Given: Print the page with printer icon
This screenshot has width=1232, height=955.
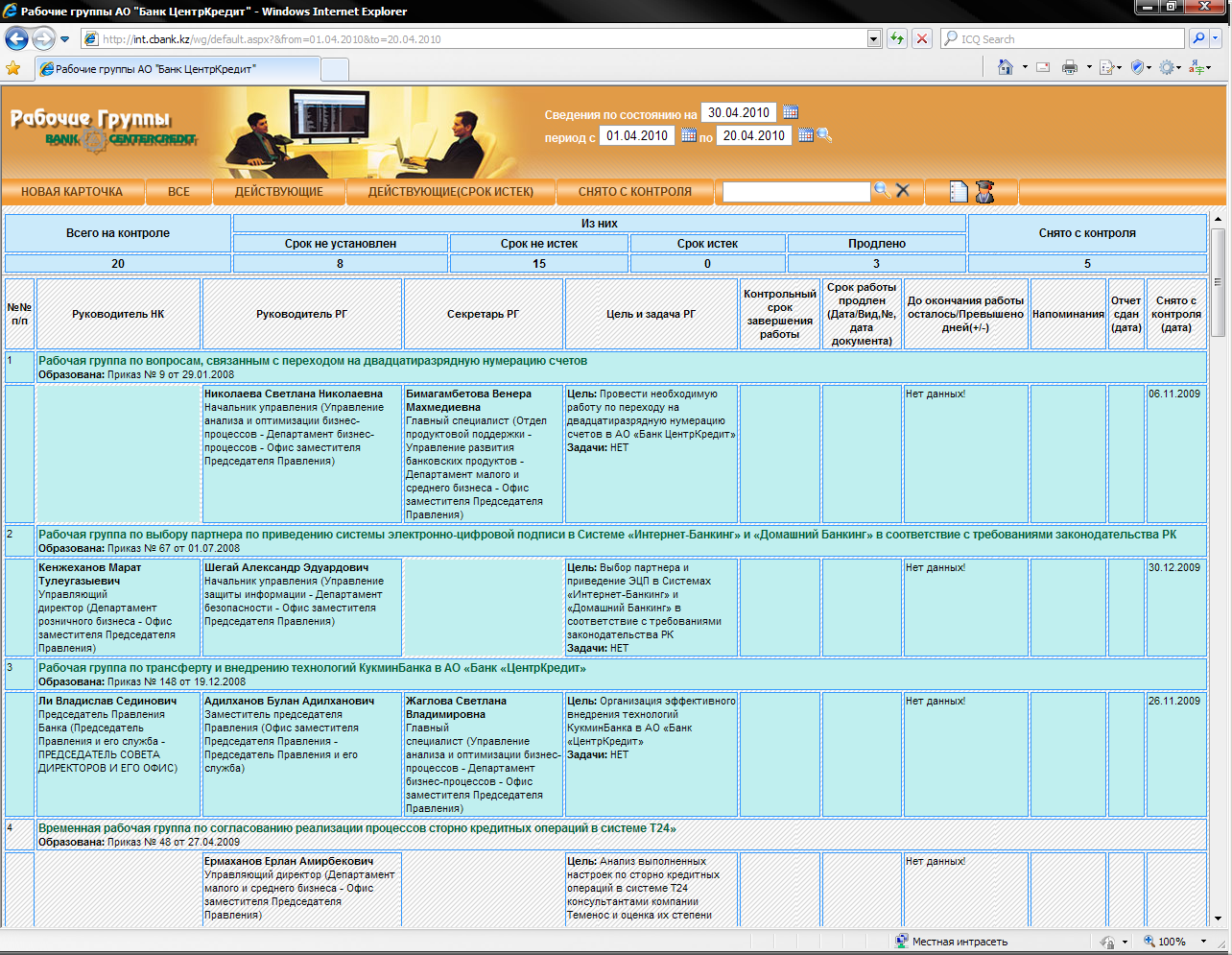Looking at the screenshot, I should [1070, 67].
